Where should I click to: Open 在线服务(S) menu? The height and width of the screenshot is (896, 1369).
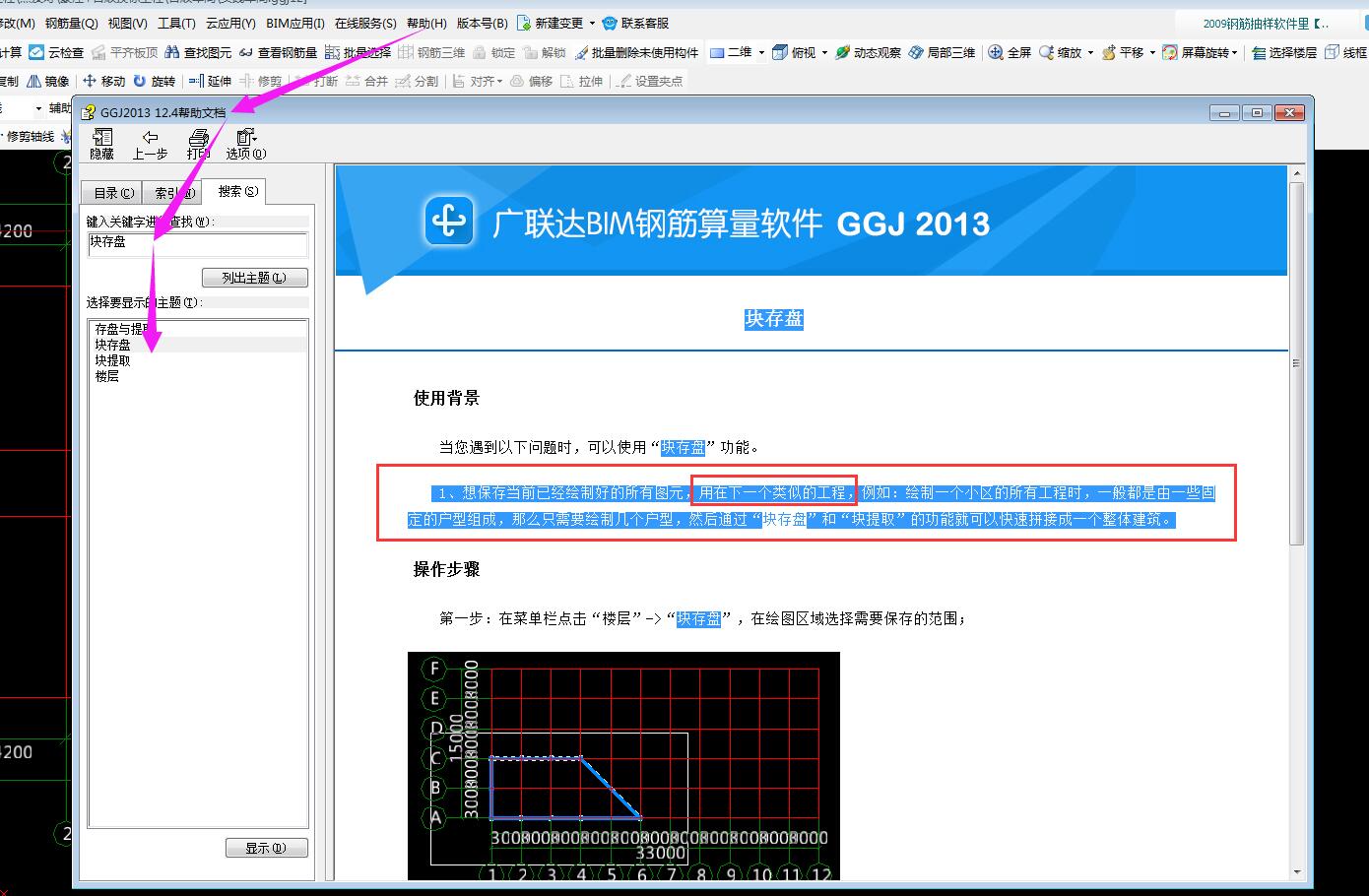tap(365, 23)
